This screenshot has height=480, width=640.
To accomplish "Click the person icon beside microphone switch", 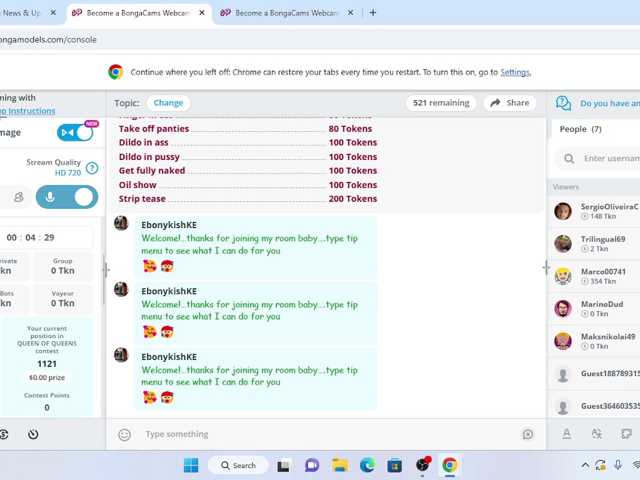I will [x=19, y=198].
